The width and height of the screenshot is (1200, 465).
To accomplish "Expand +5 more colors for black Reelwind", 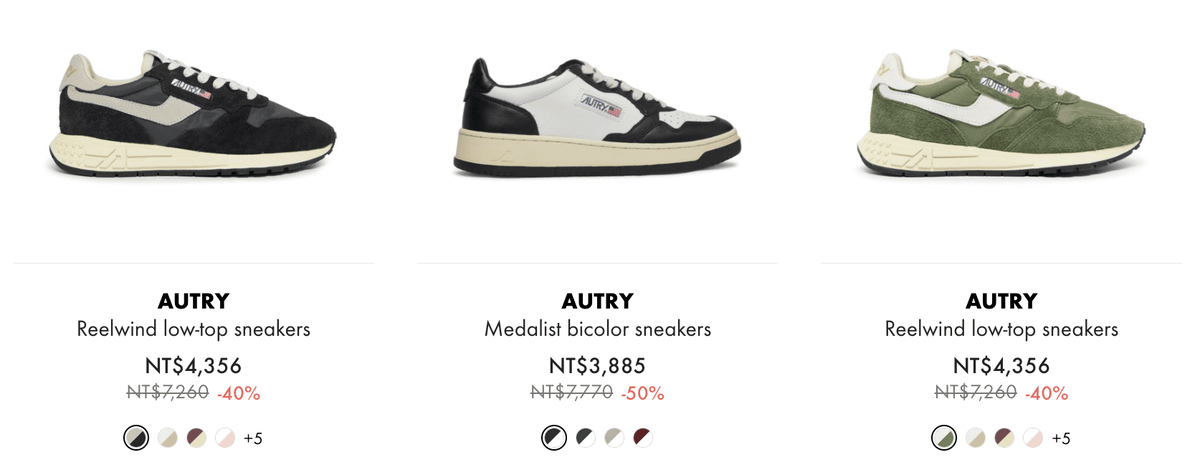I will [253, 438].
